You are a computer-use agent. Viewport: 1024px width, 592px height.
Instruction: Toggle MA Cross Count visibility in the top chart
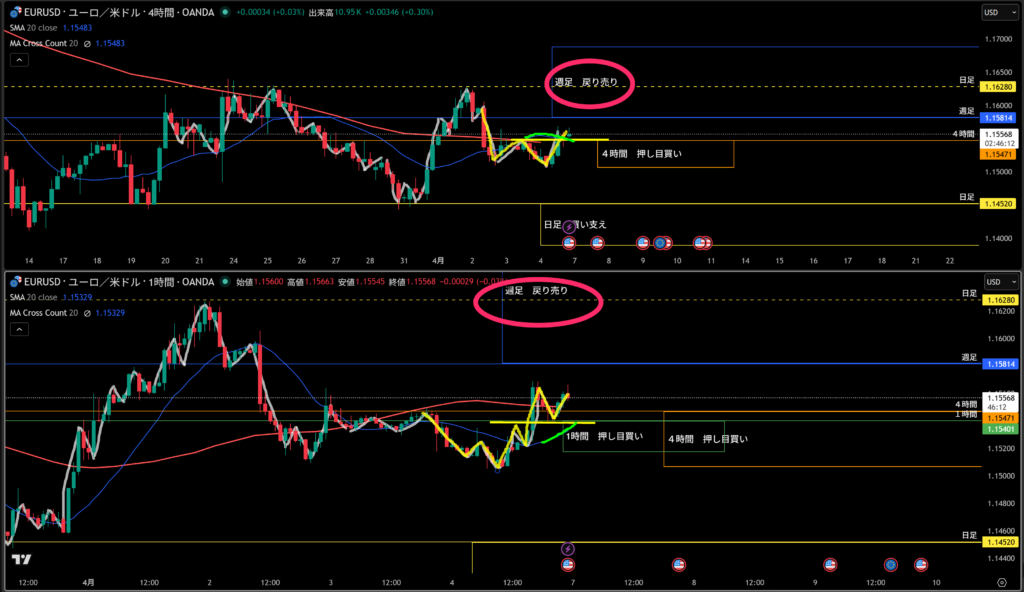pyautogui.click(x=88, y=43)
